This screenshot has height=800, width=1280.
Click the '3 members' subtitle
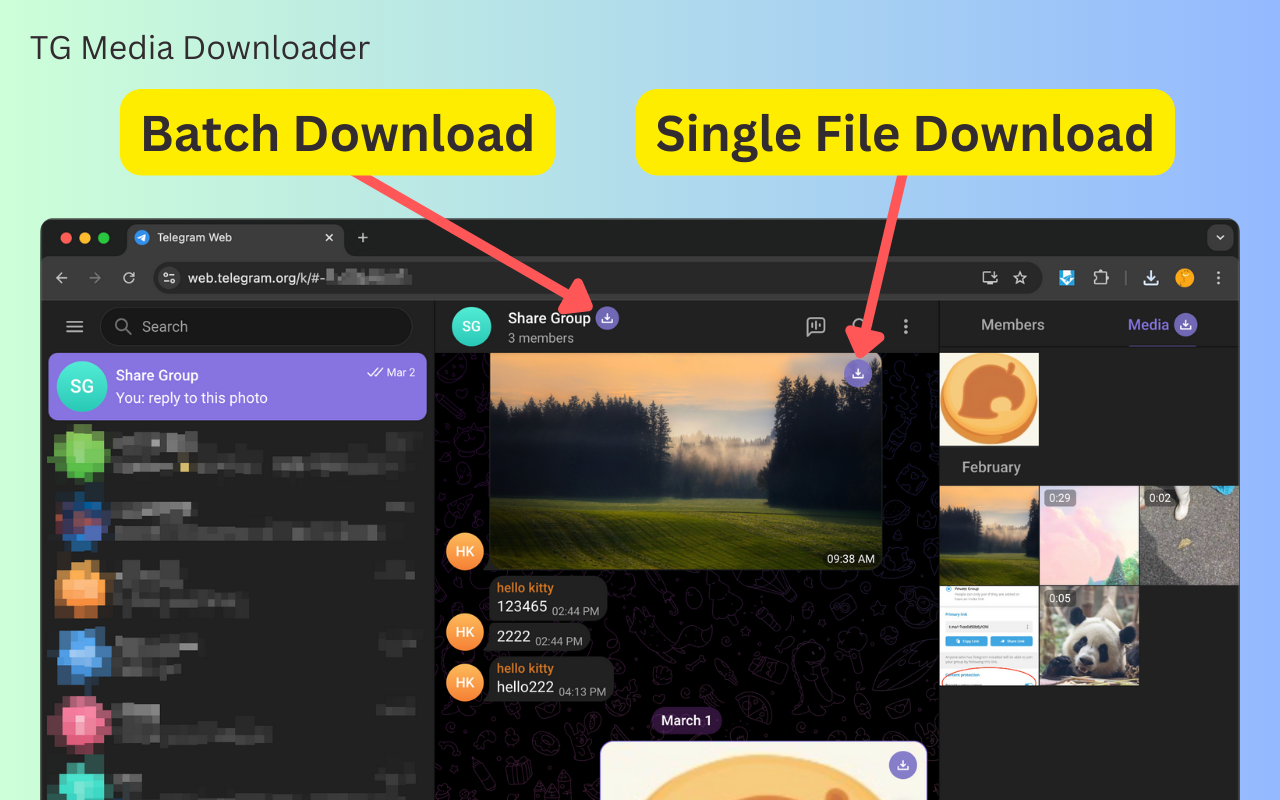pyautogui.click(x=541, y=338)
